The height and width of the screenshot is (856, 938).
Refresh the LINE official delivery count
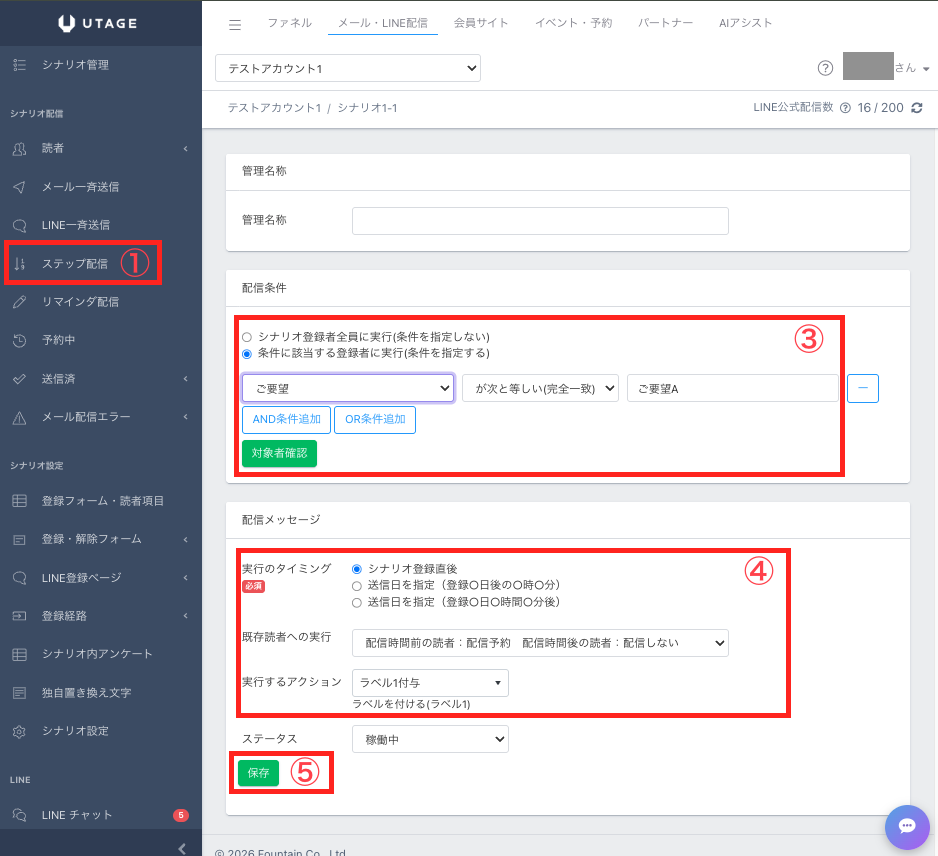(917, 108)
